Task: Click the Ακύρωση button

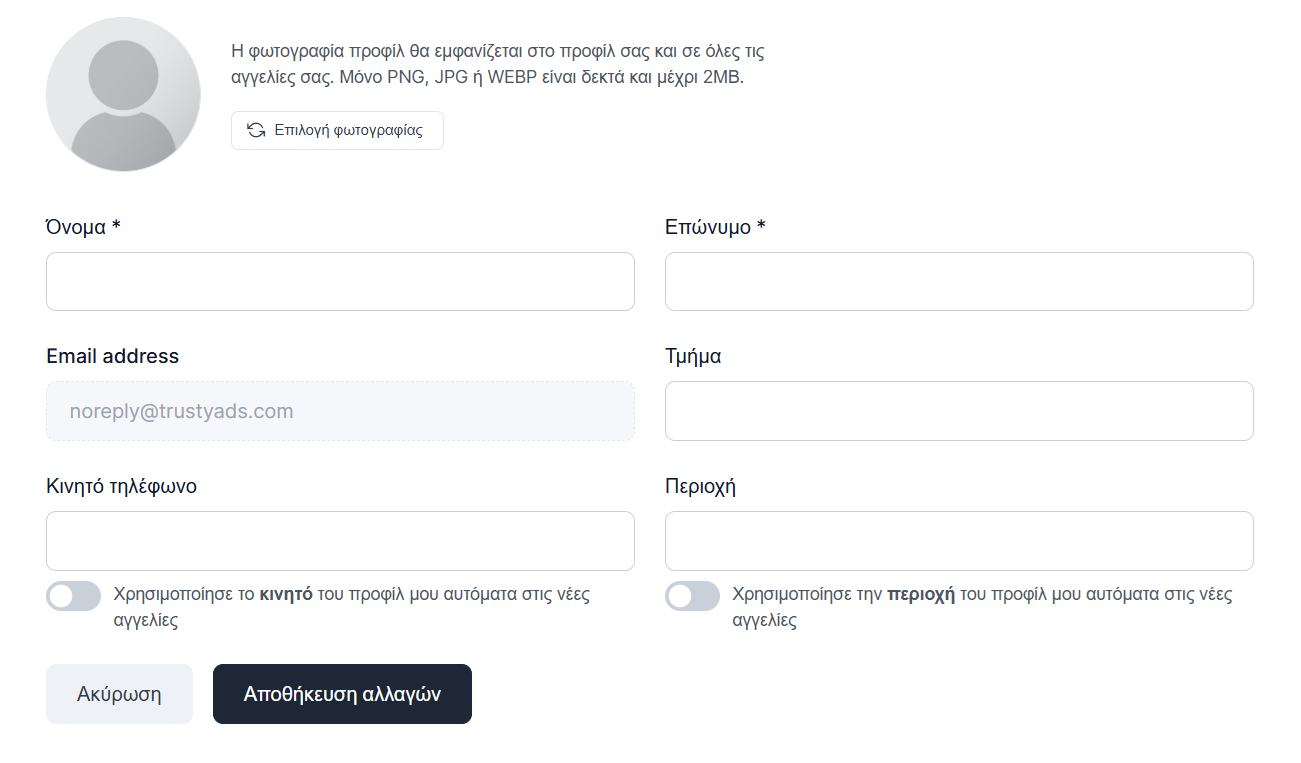Action: [x=119, y=694]
